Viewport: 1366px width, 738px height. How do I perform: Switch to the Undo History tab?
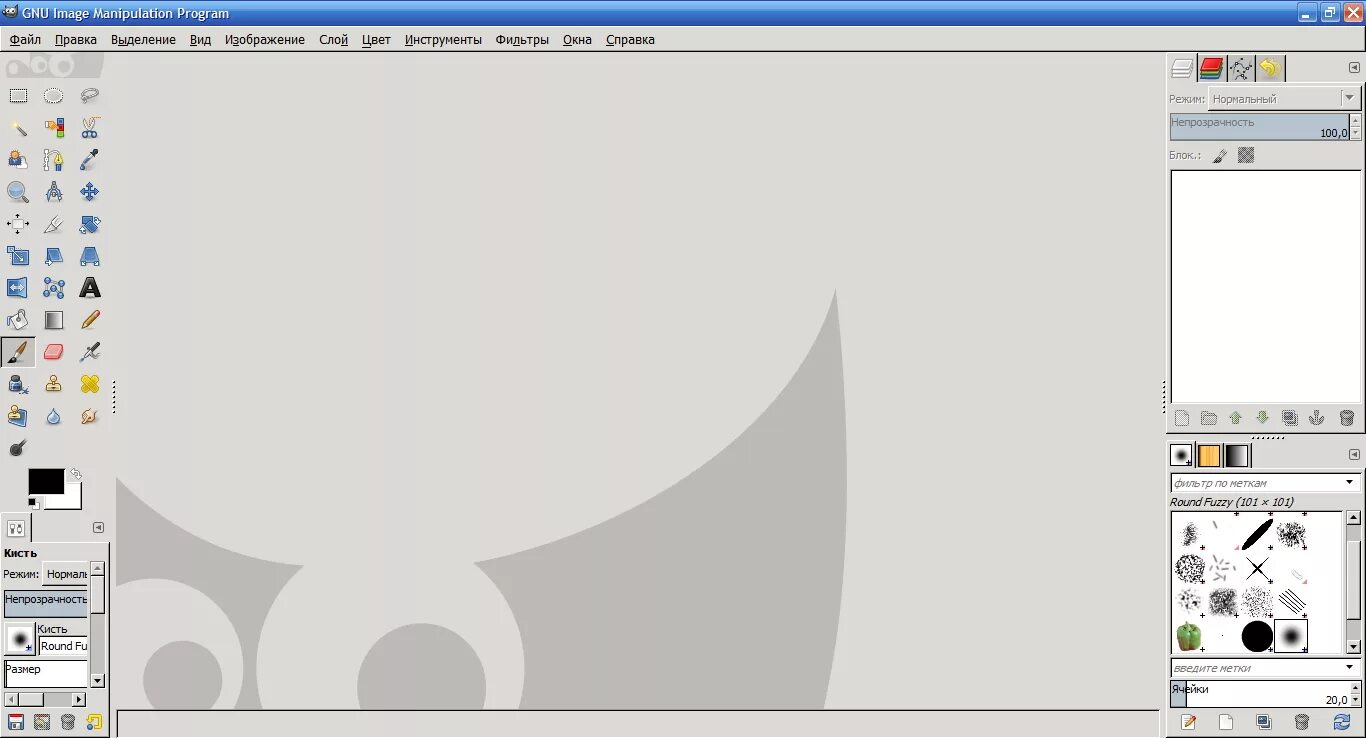tap(1270, 68)
